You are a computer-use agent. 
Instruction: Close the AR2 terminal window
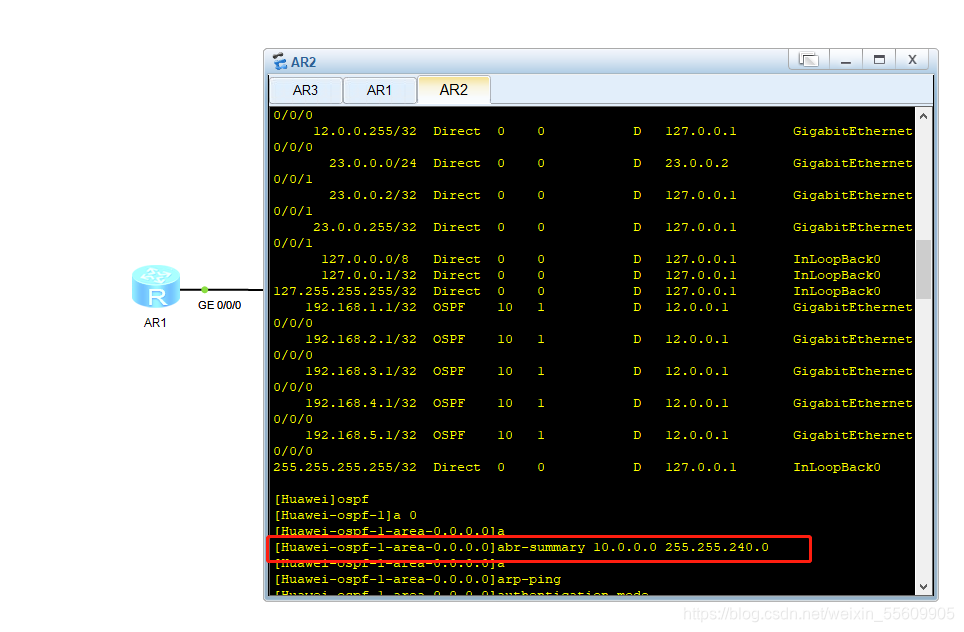pyautogui.click(x=912, y=60)
